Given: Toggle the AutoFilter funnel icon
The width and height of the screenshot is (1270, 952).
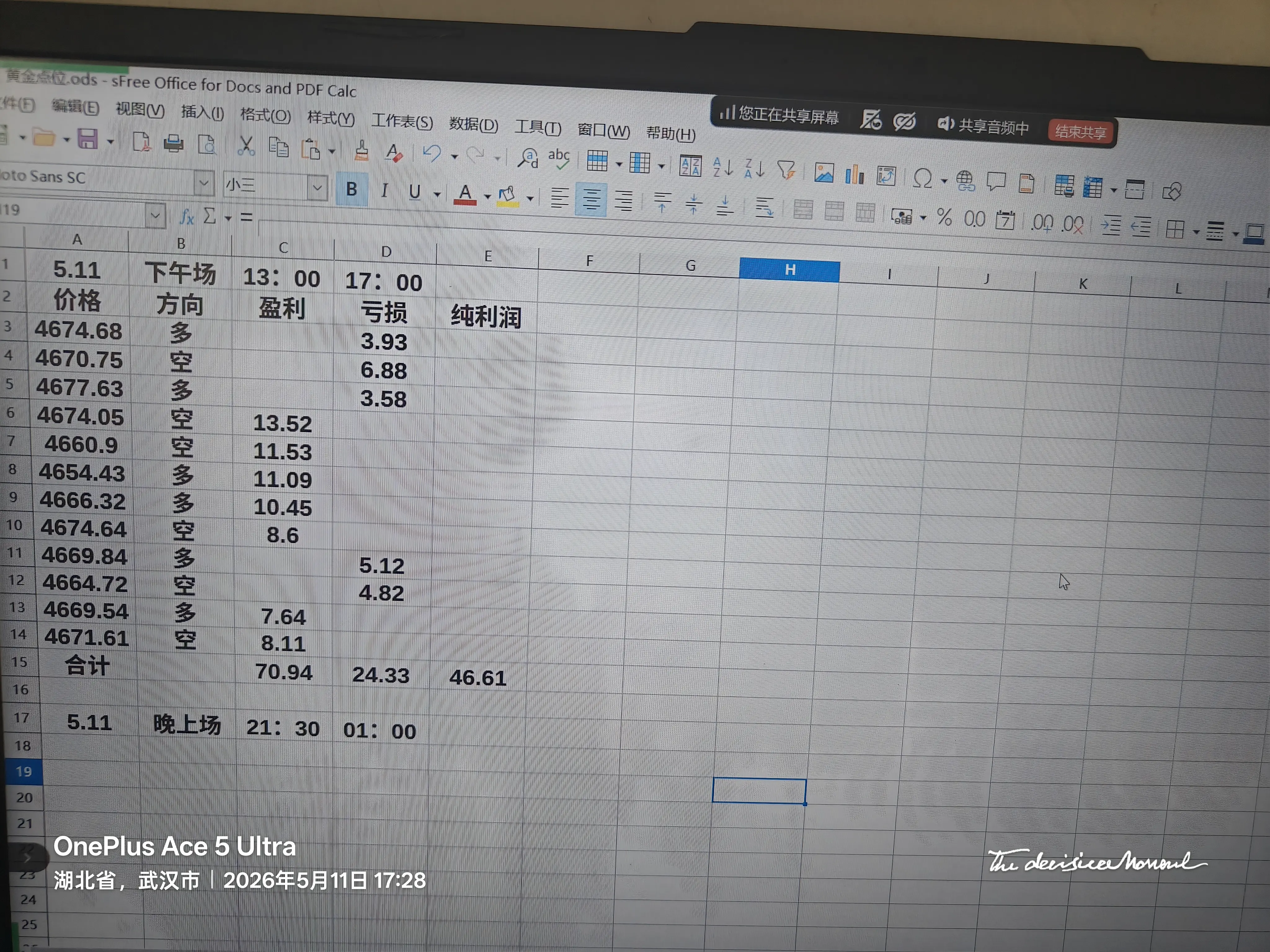Looking at the screenshot, I should [787, 170].
